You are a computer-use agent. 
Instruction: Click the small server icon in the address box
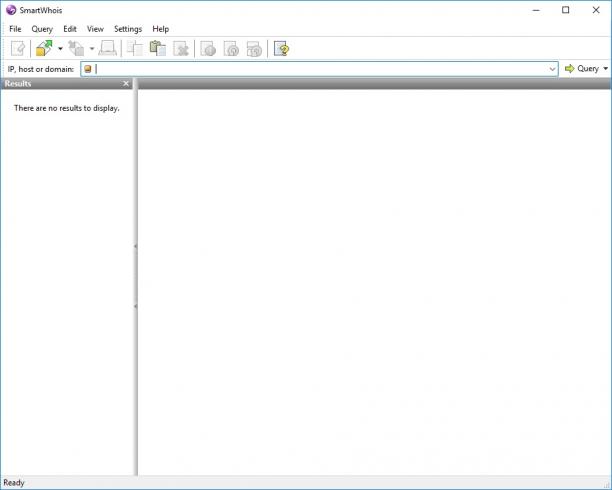coord(88,69)
